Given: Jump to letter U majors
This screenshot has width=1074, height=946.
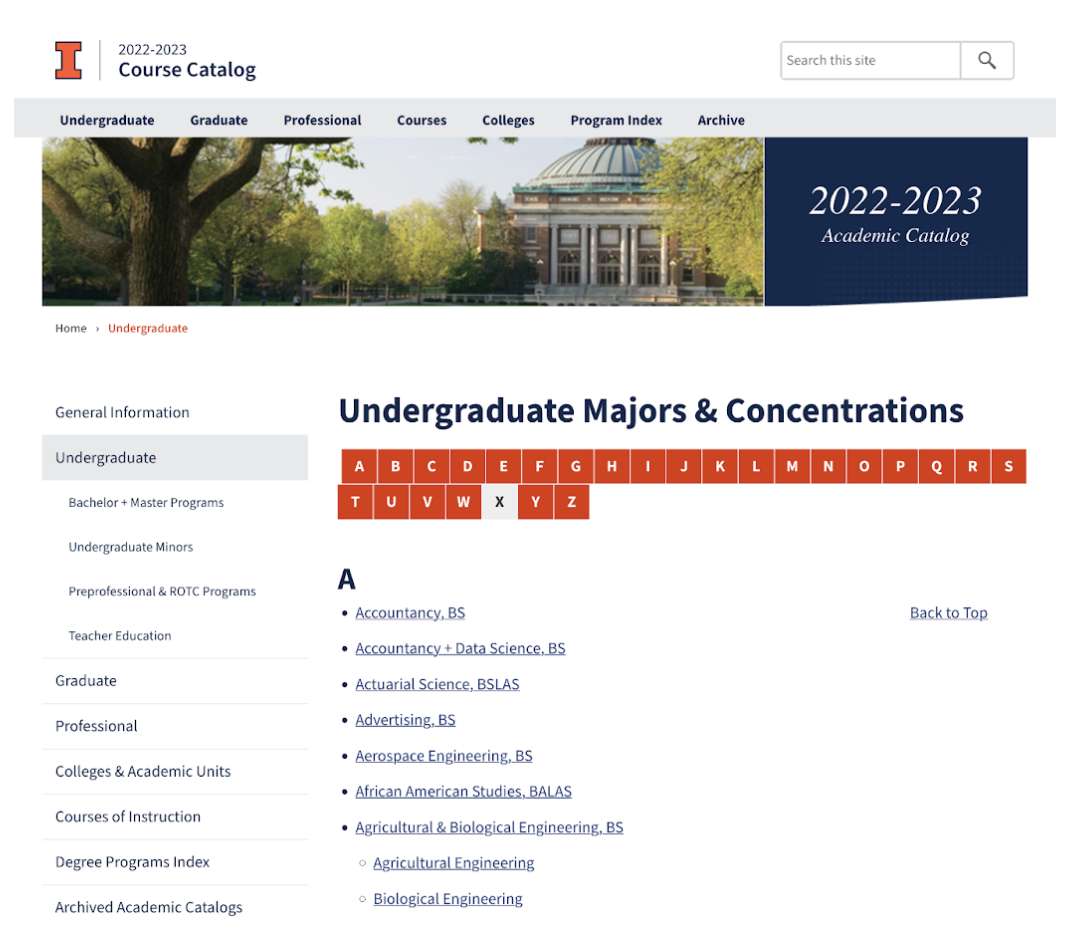Looking at the screenshot, I should point(391,502).
